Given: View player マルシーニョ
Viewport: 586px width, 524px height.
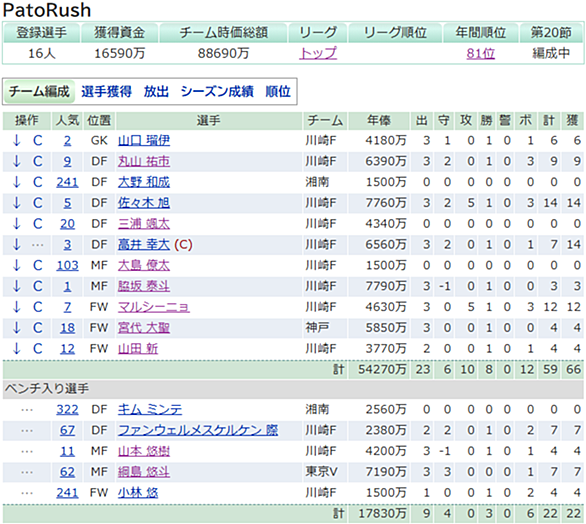Looking at the screenshot, I should [154, 307].
